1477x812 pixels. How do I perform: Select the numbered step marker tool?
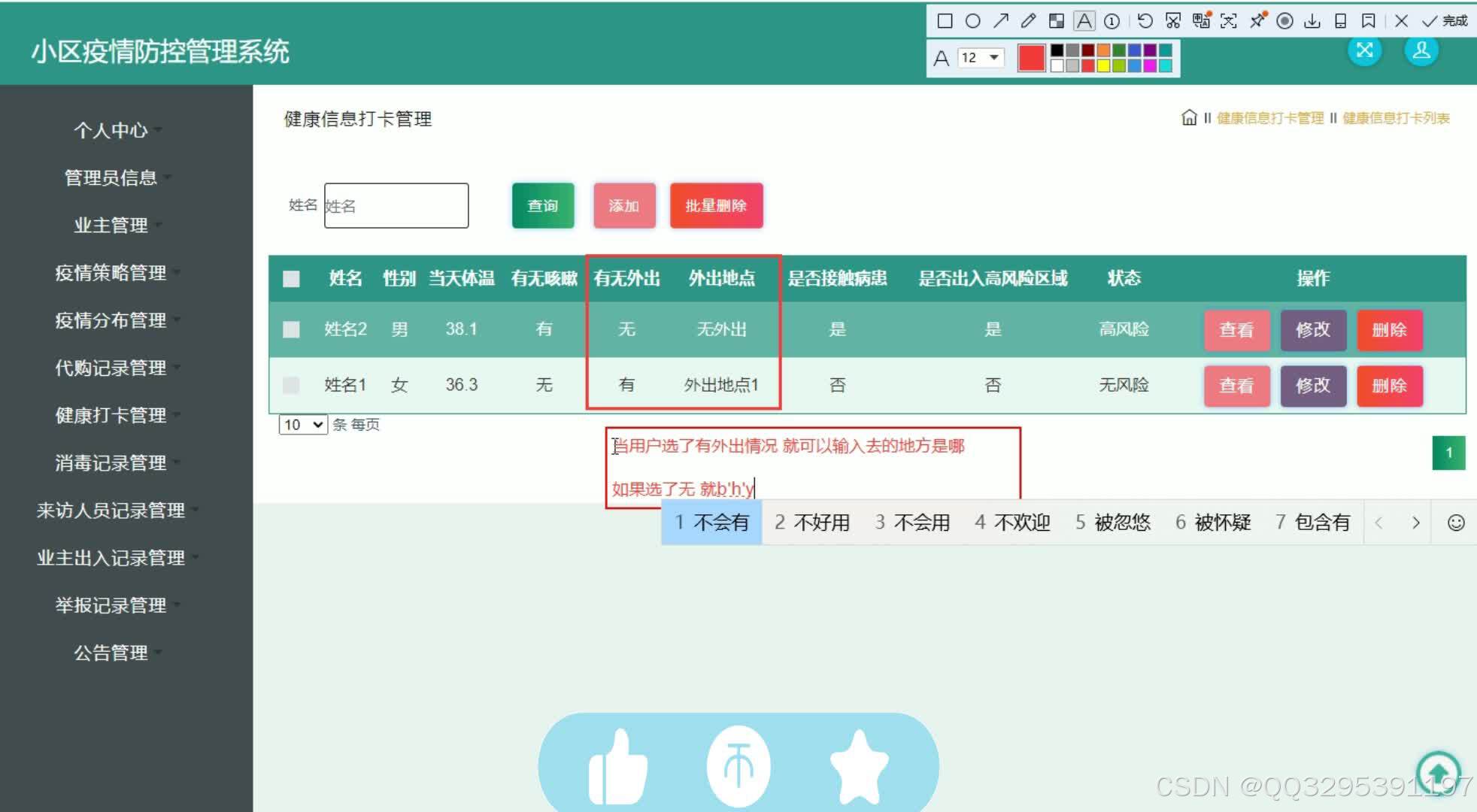pos(1112,21)
